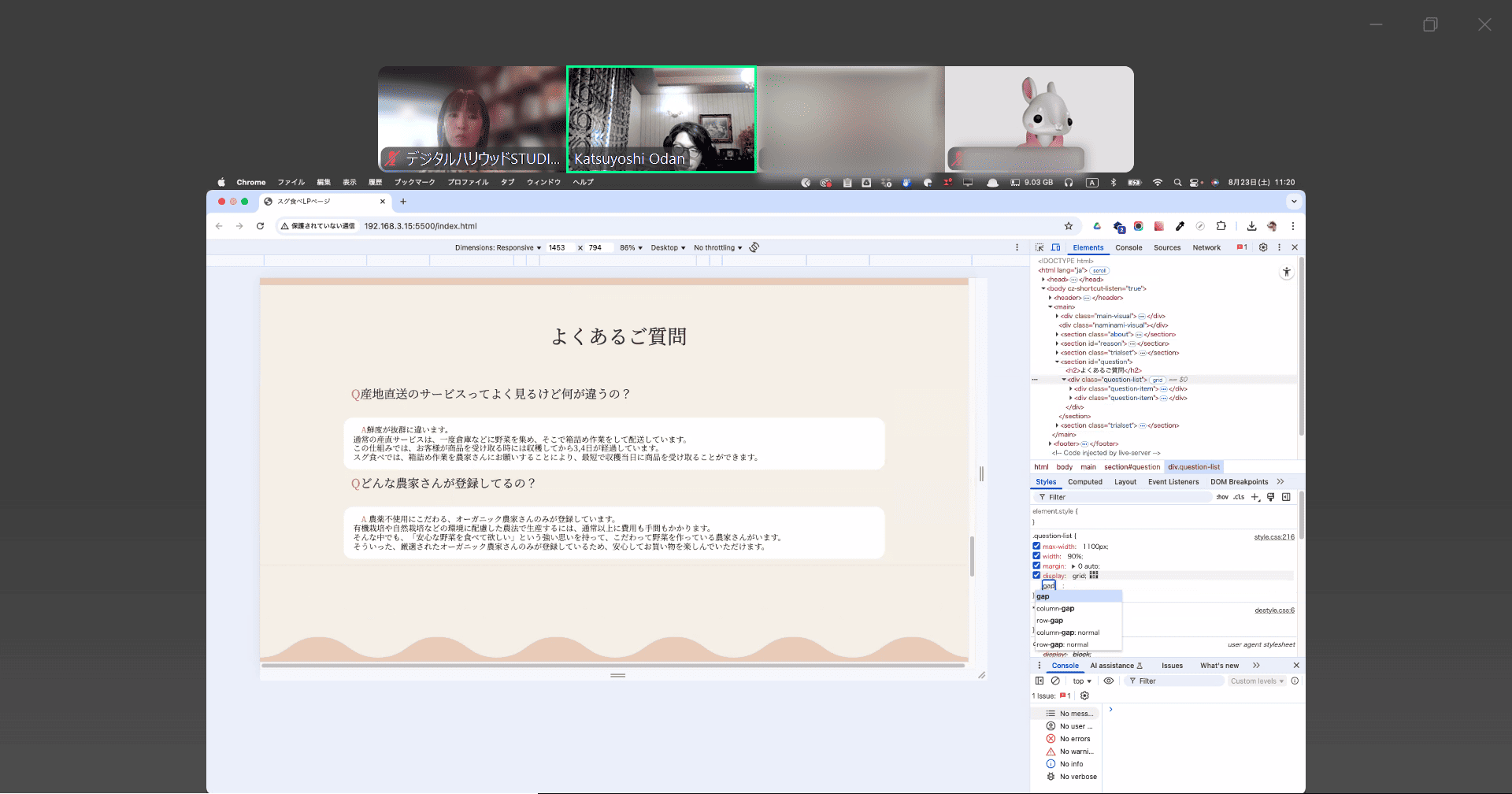
Task: Open DevTools settings gear
Action: tap(1263, 247)
